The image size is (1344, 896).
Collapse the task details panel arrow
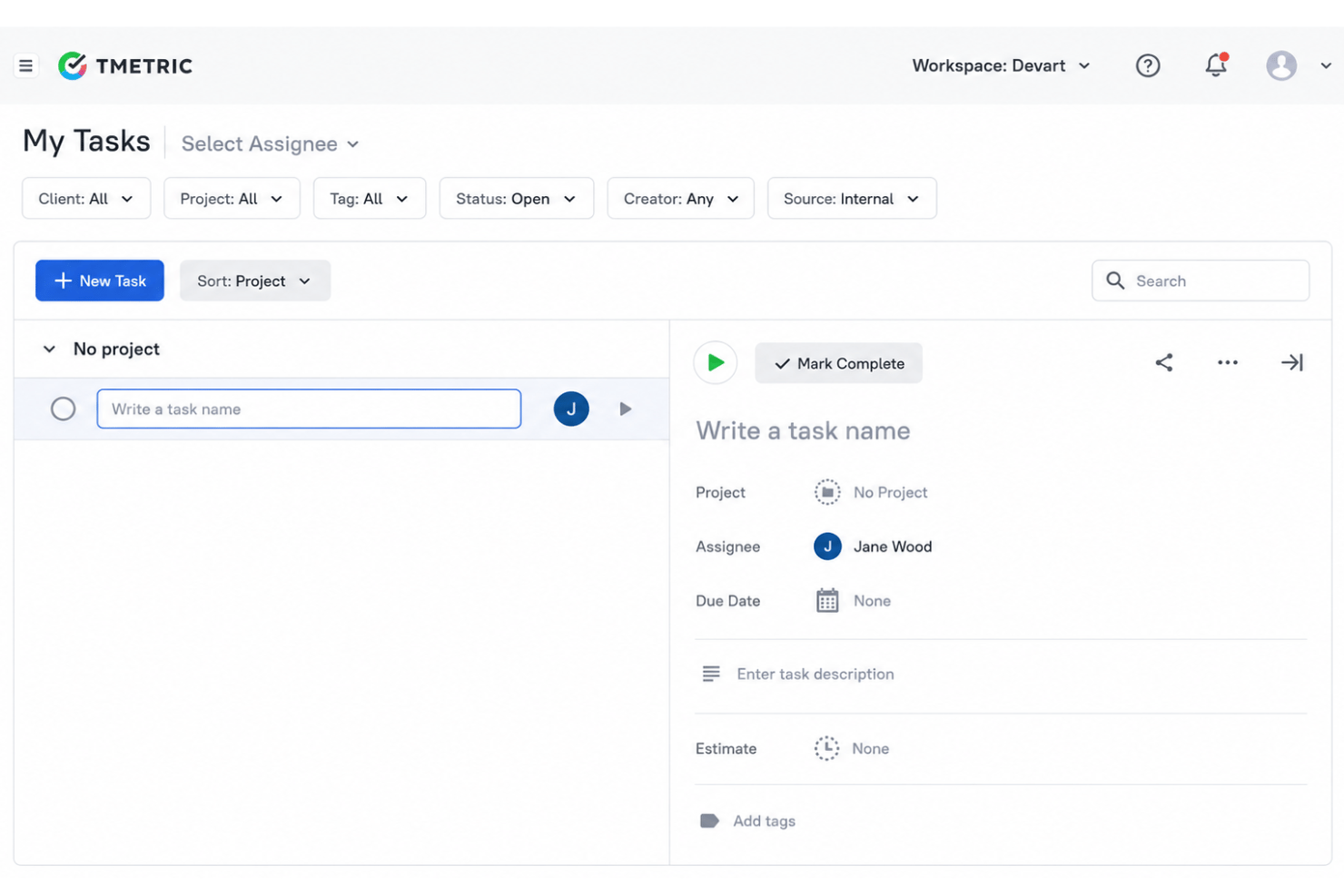[1292, 362]
